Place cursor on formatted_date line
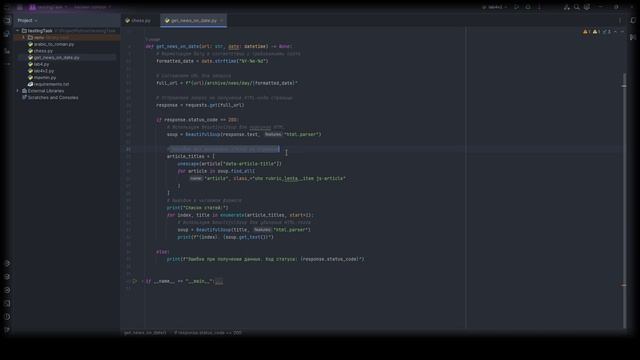 pos(212,61)
